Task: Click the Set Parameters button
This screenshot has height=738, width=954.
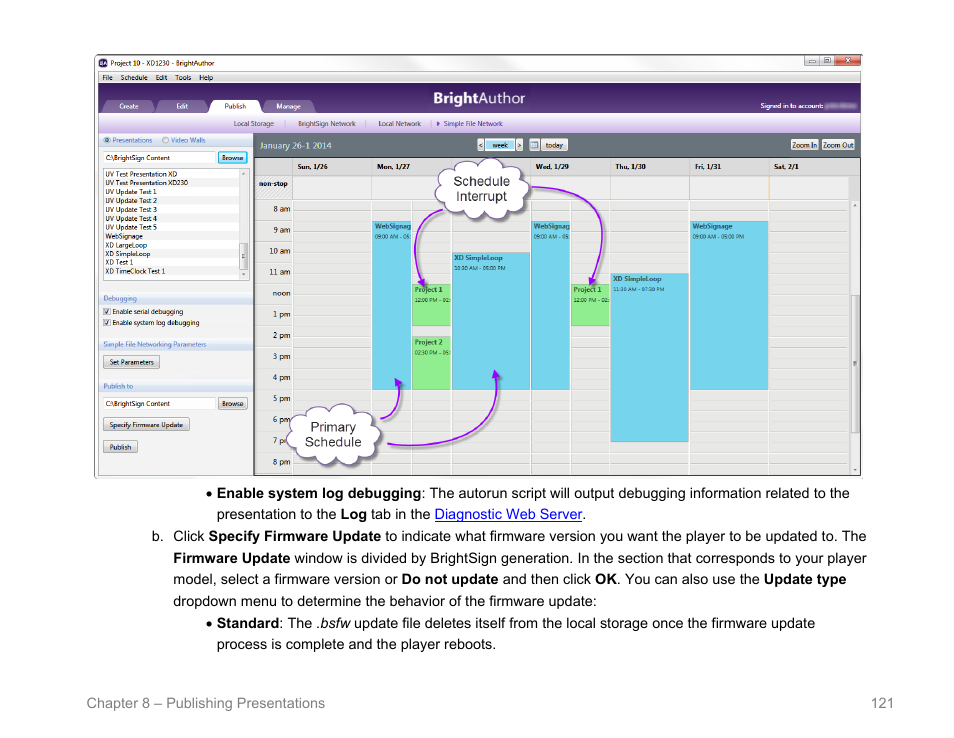Action: [x=131, y=362]
